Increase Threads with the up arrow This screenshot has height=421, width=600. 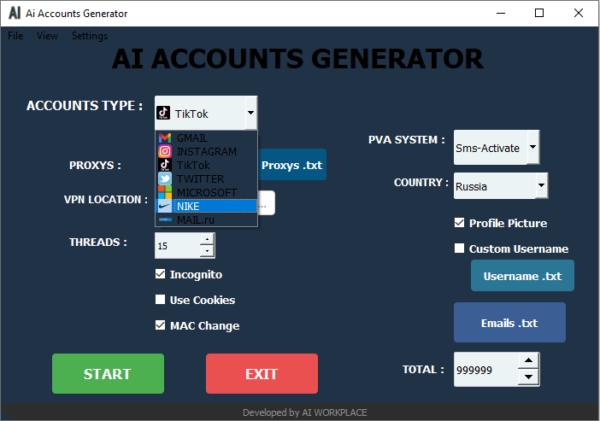point(207,240)
